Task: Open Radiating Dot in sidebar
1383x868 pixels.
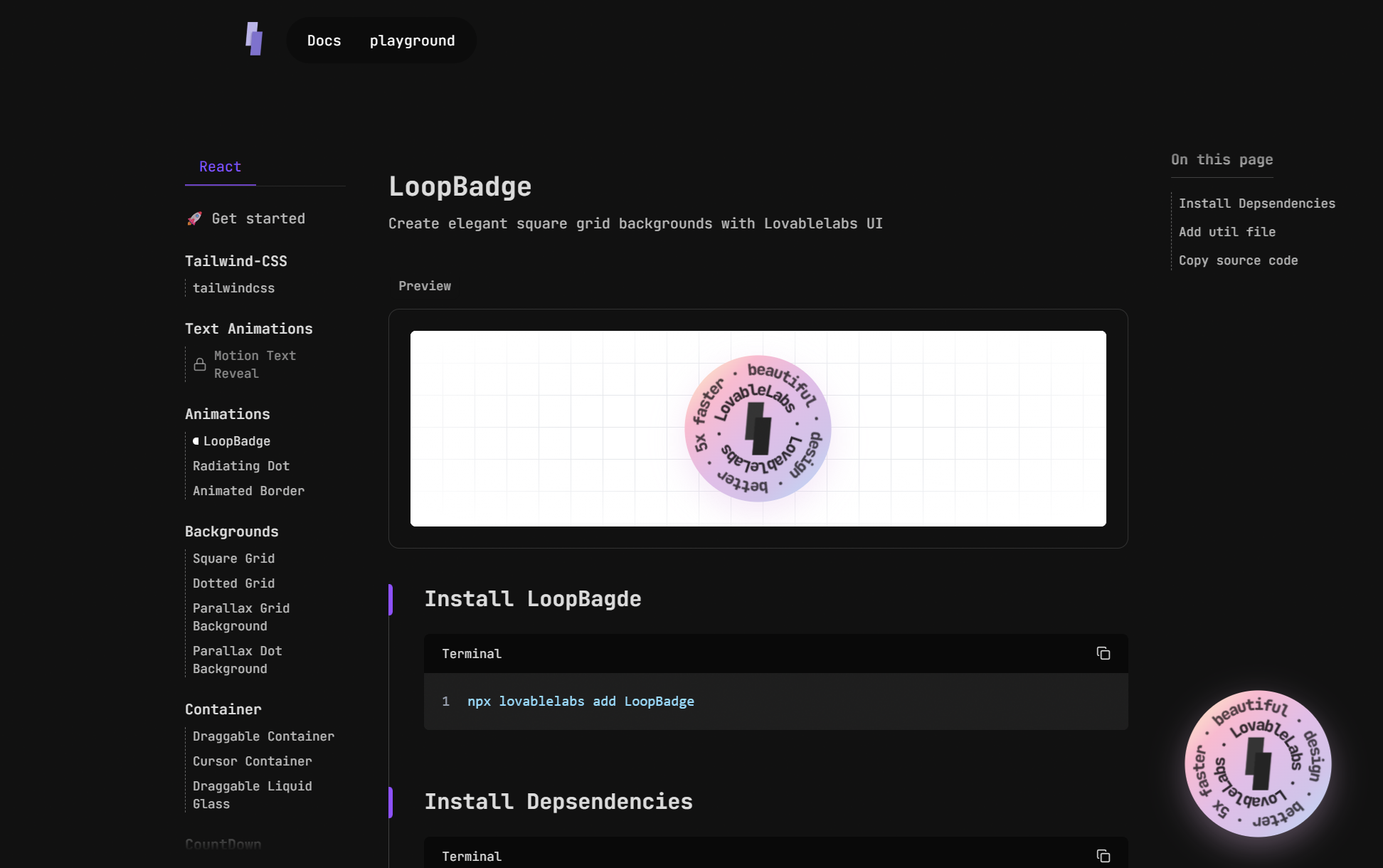Action: (x=241, y=466)
